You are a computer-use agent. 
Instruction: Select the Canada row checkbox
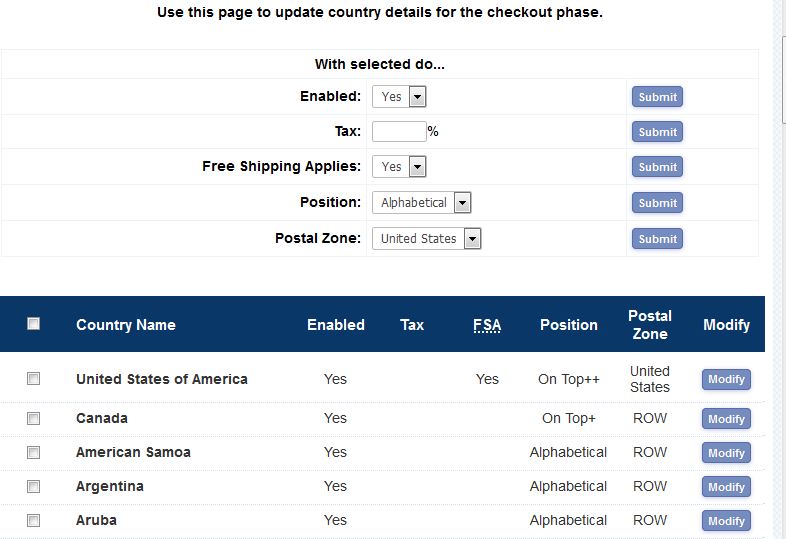click(x=33, y=418)
